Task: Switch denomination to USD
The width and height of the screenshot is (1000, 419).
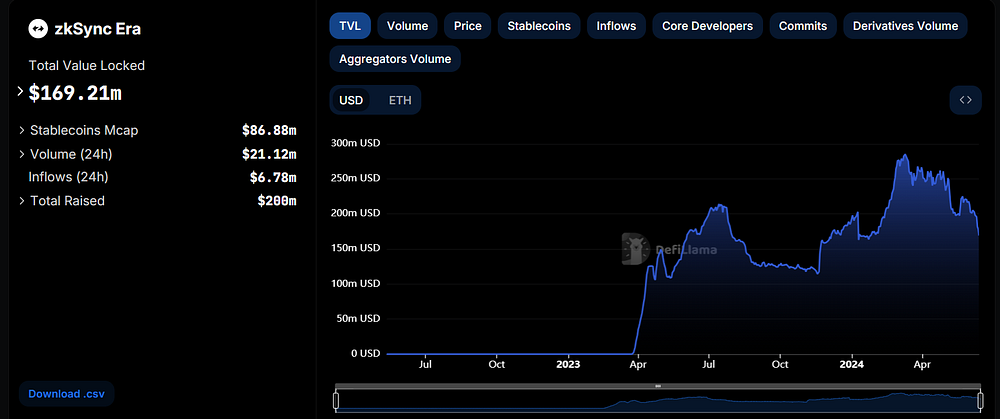Action: (x=351, y=100)
